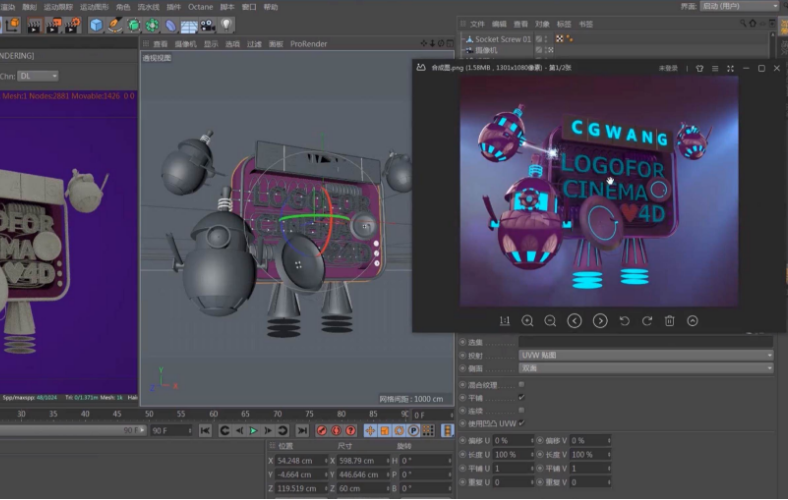The image size is (788, 500).
Task: Search in object manager magnifier
Action: (x=743, y=24)
